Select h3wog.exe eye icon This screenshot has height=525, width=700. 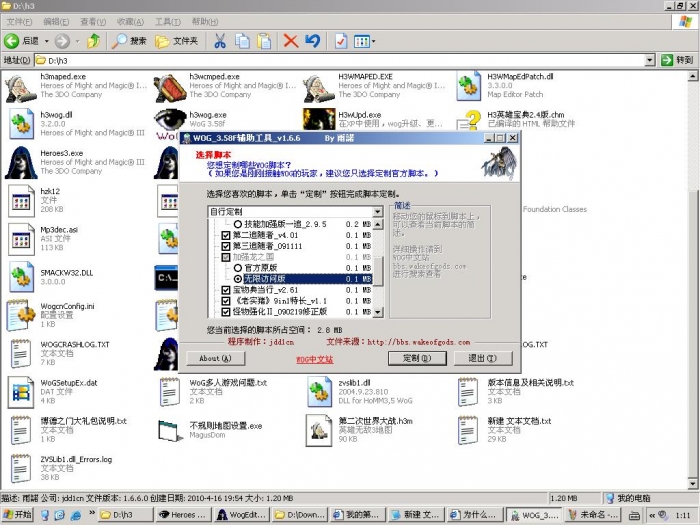(170, 121)
